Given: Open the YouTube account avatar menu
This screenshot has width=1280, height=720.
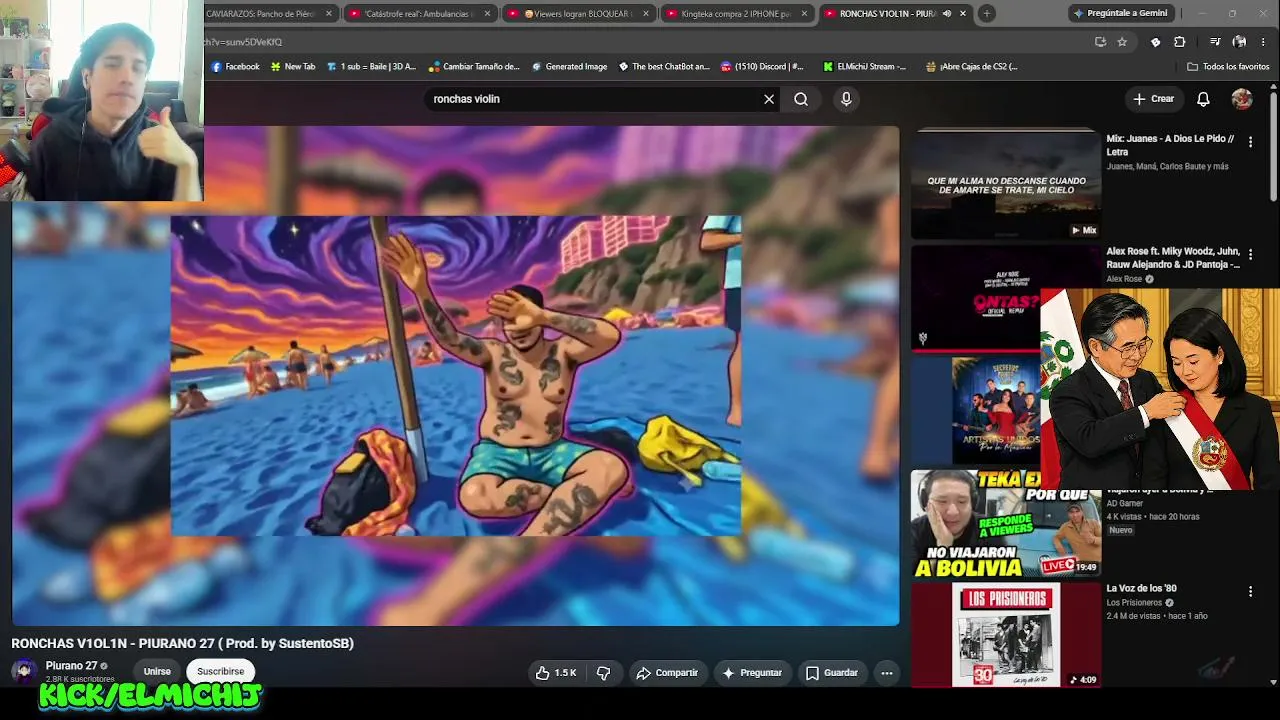Looking at the screenshot, I should [1242, 99].
